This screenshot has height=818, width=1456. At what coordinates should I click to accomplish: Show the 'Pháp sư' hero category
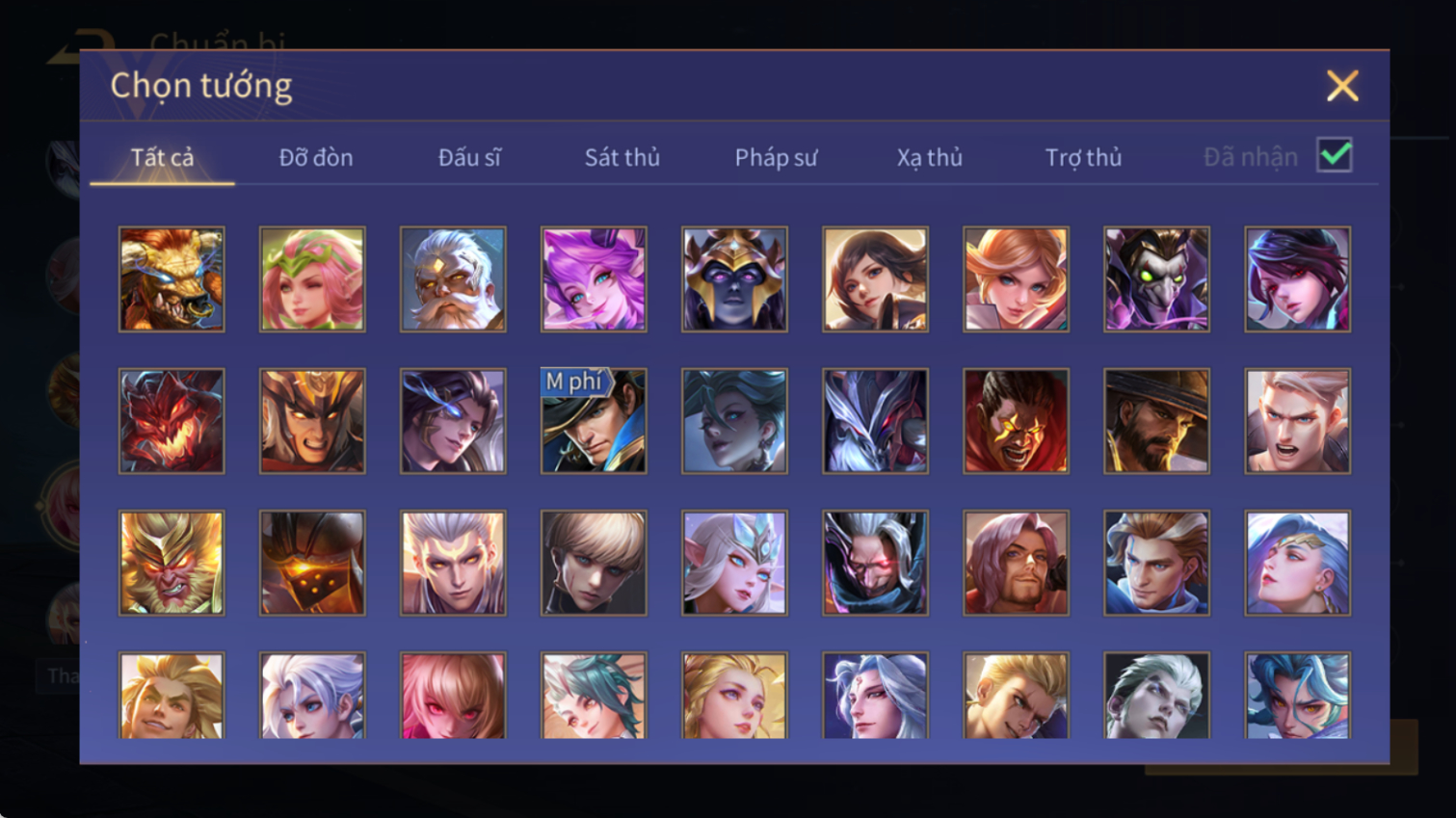776,157
